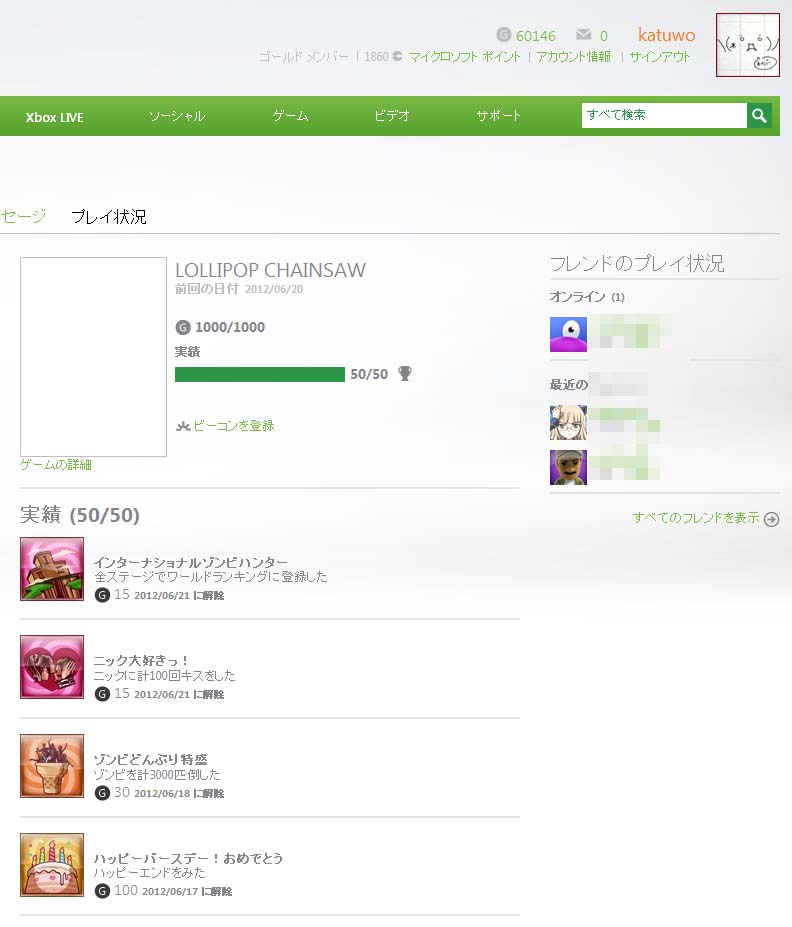Click the message count 0
This screenshot has height=927, width=792.
pyautogui.click(x=603, y=36)
